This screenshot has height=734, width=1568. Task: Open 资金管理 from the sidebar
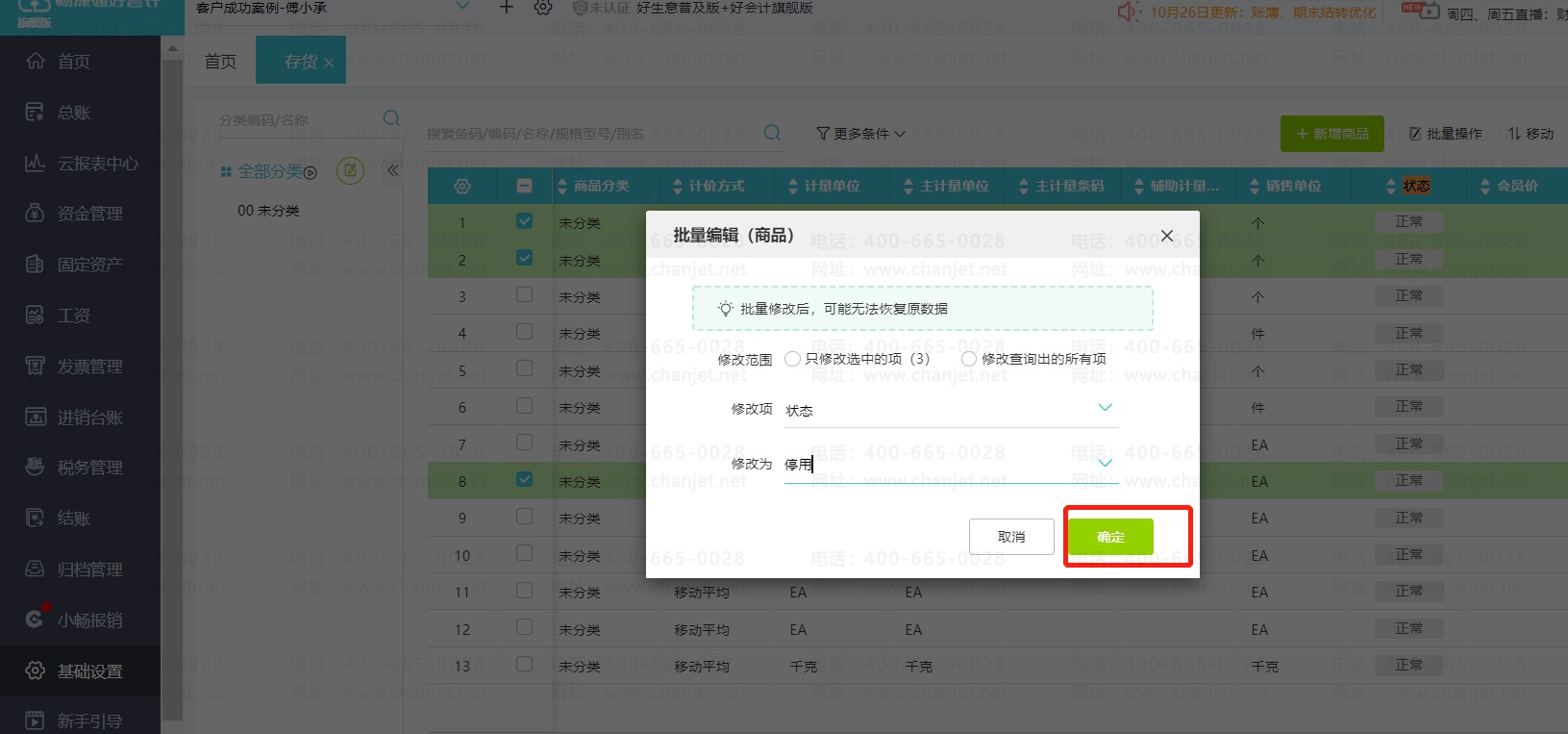tap(88, 214)
